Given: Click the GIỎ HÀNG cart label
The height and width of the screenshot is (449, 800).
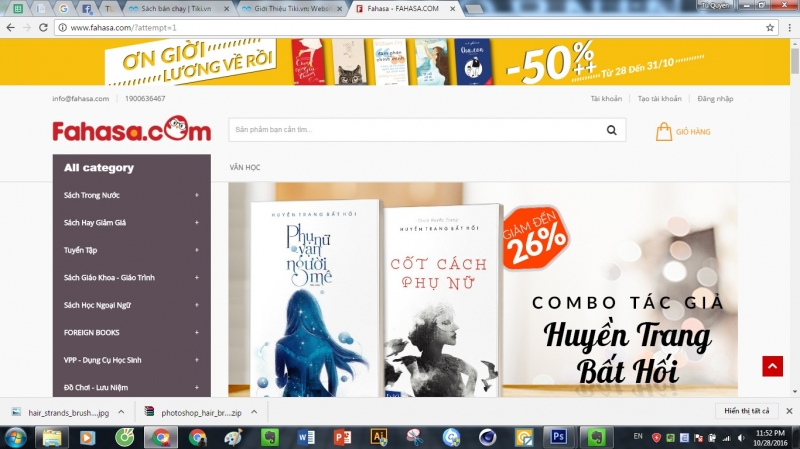Looking at the screenshot, I should (693, 132).
